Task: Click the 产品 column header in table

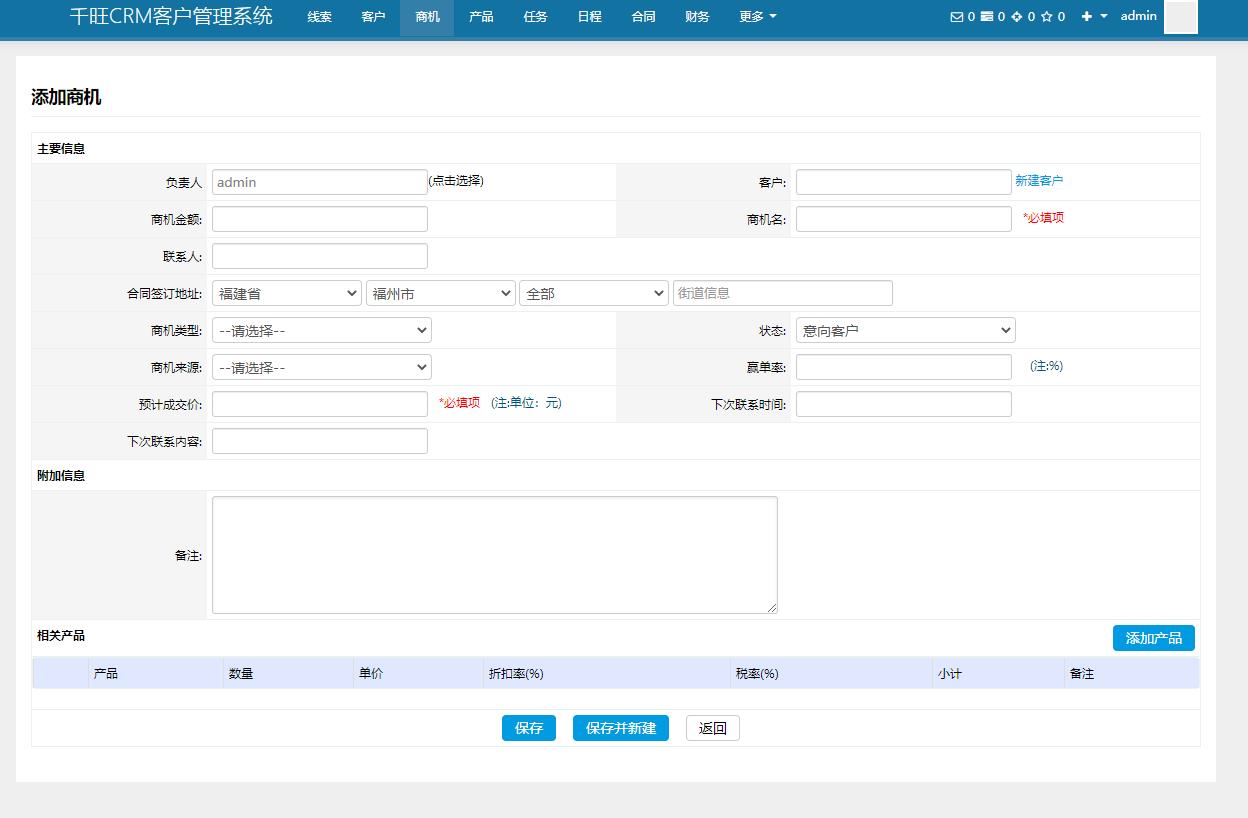Action: tap(106, 674)
